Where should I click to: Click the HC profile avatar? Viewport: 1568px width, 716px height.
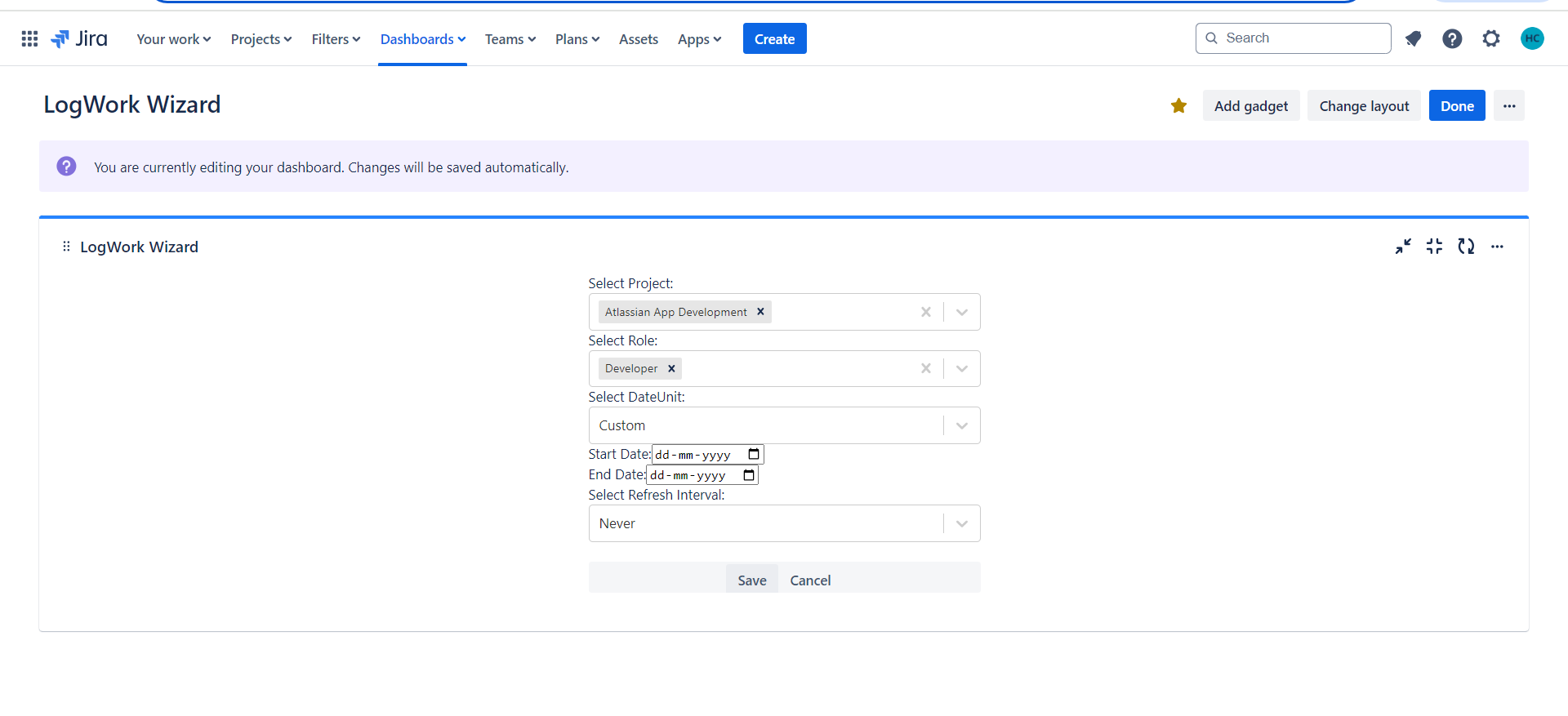click(x=1532, y=38)
